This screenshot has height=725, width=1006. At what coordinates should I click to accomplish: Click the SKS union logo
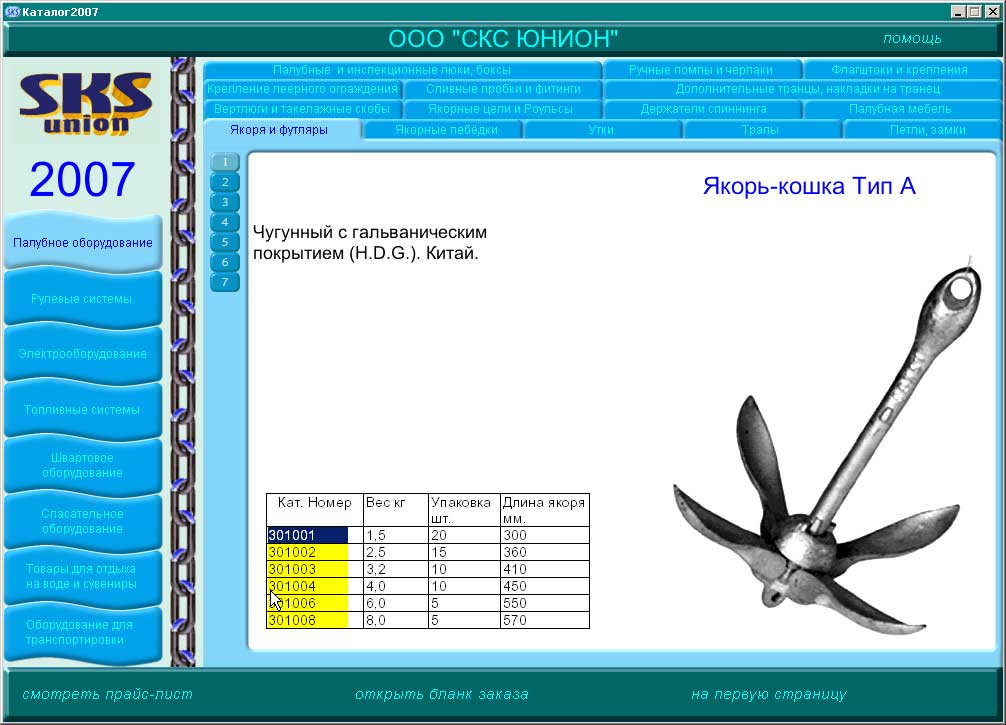85,105
